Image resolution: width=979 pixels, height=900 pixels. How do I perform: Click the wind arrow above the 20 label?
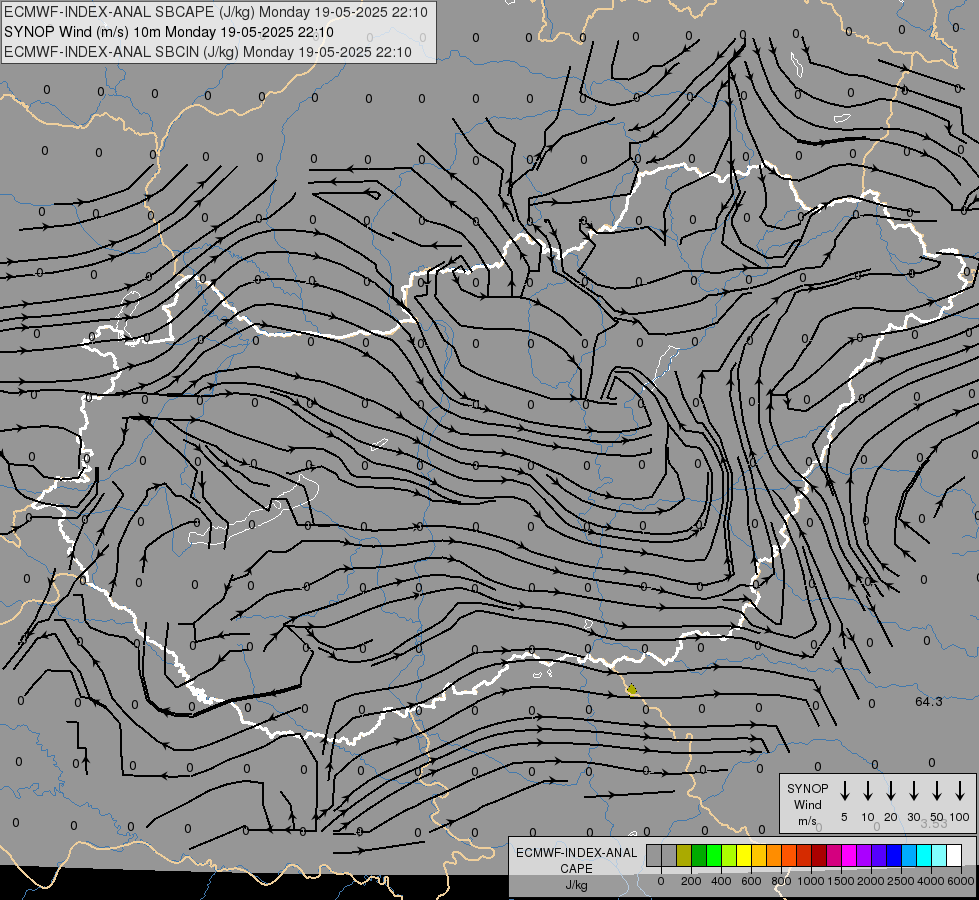pos(891,790)
